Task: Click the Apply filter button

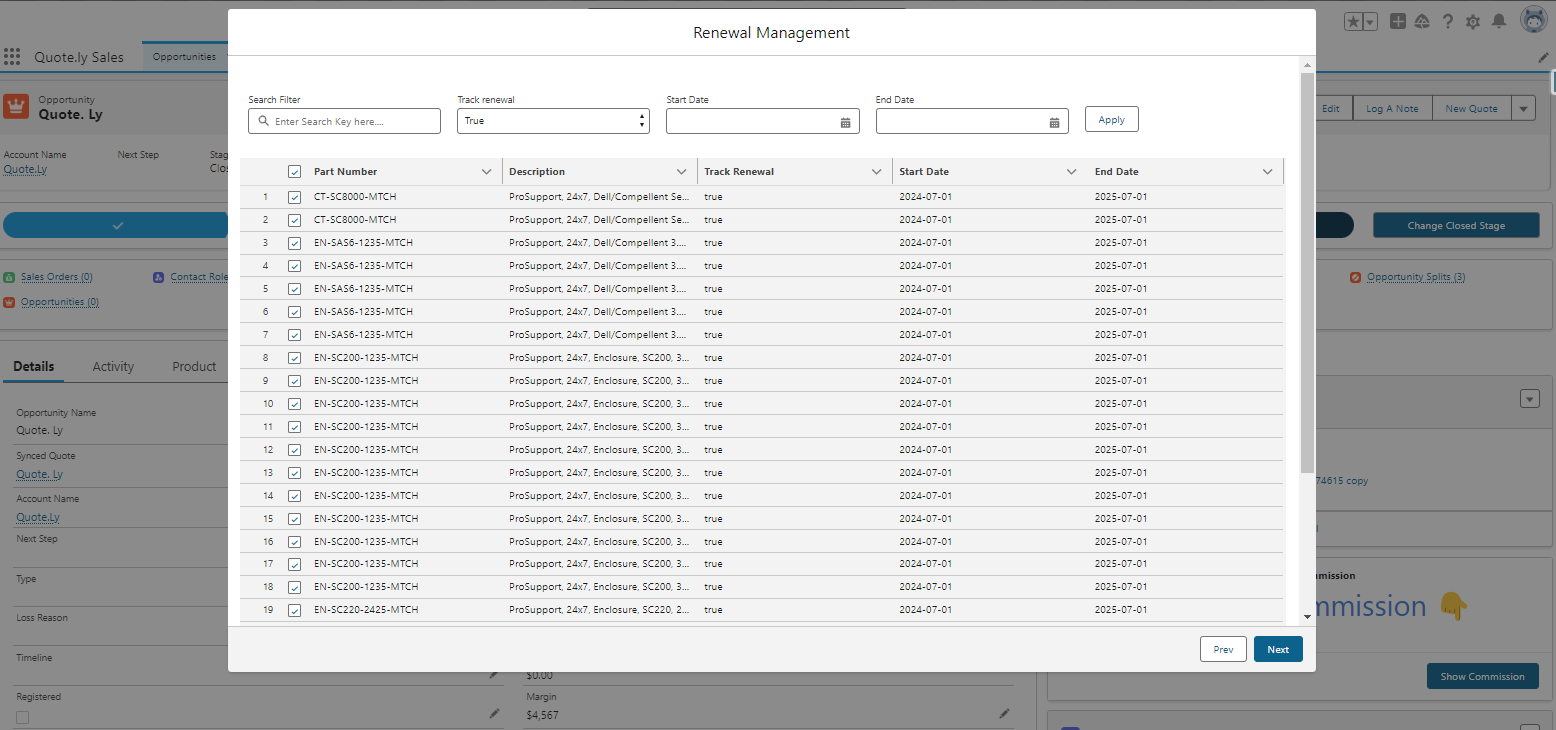Action: [1112, 120]
